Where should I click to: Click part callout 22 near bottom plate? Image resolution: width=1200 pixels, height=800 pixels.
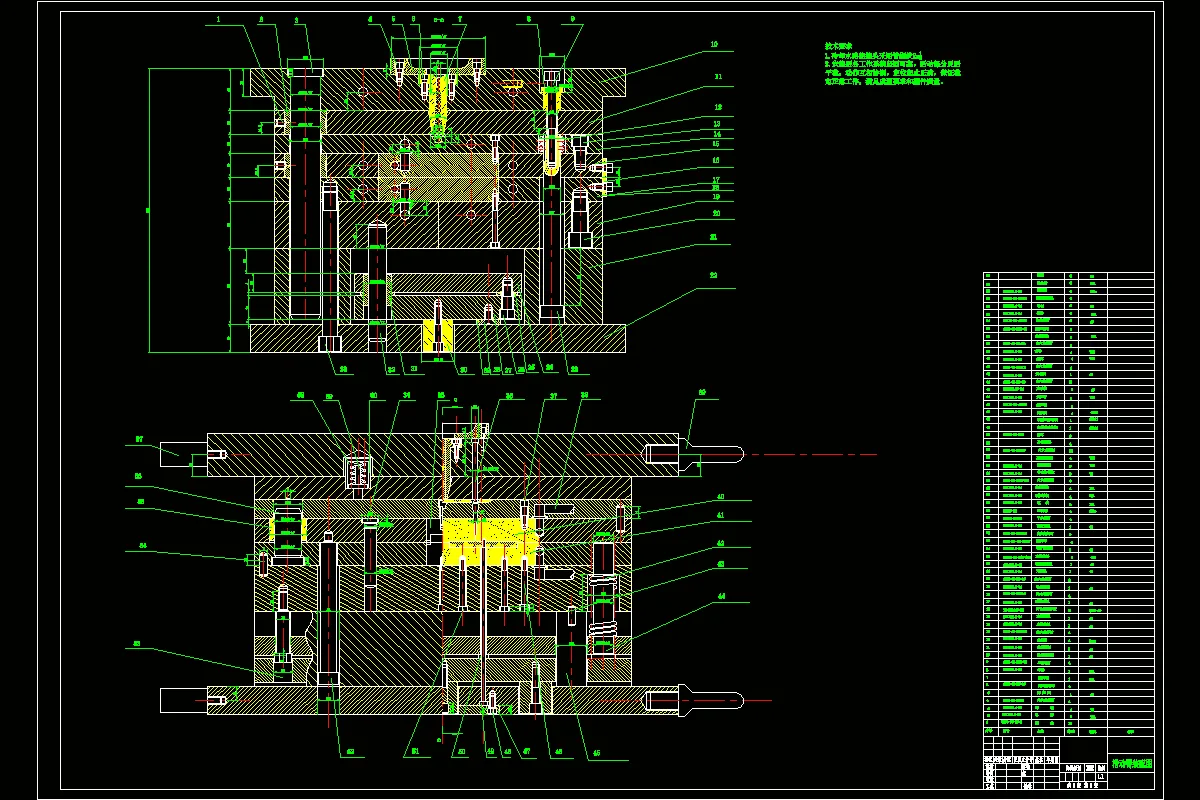click(x=714, y=275)
